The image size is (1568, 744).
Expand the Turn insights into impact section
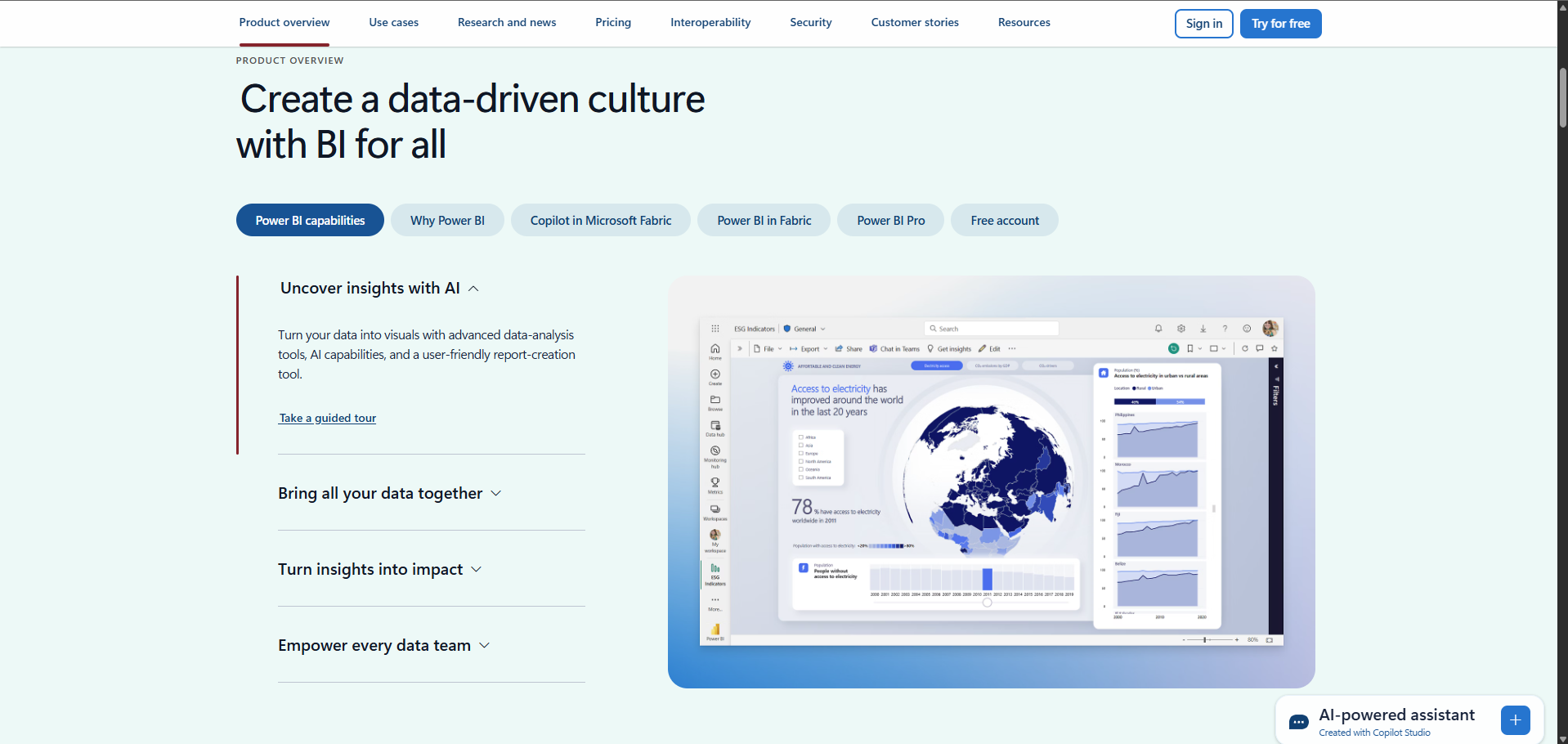380,569
